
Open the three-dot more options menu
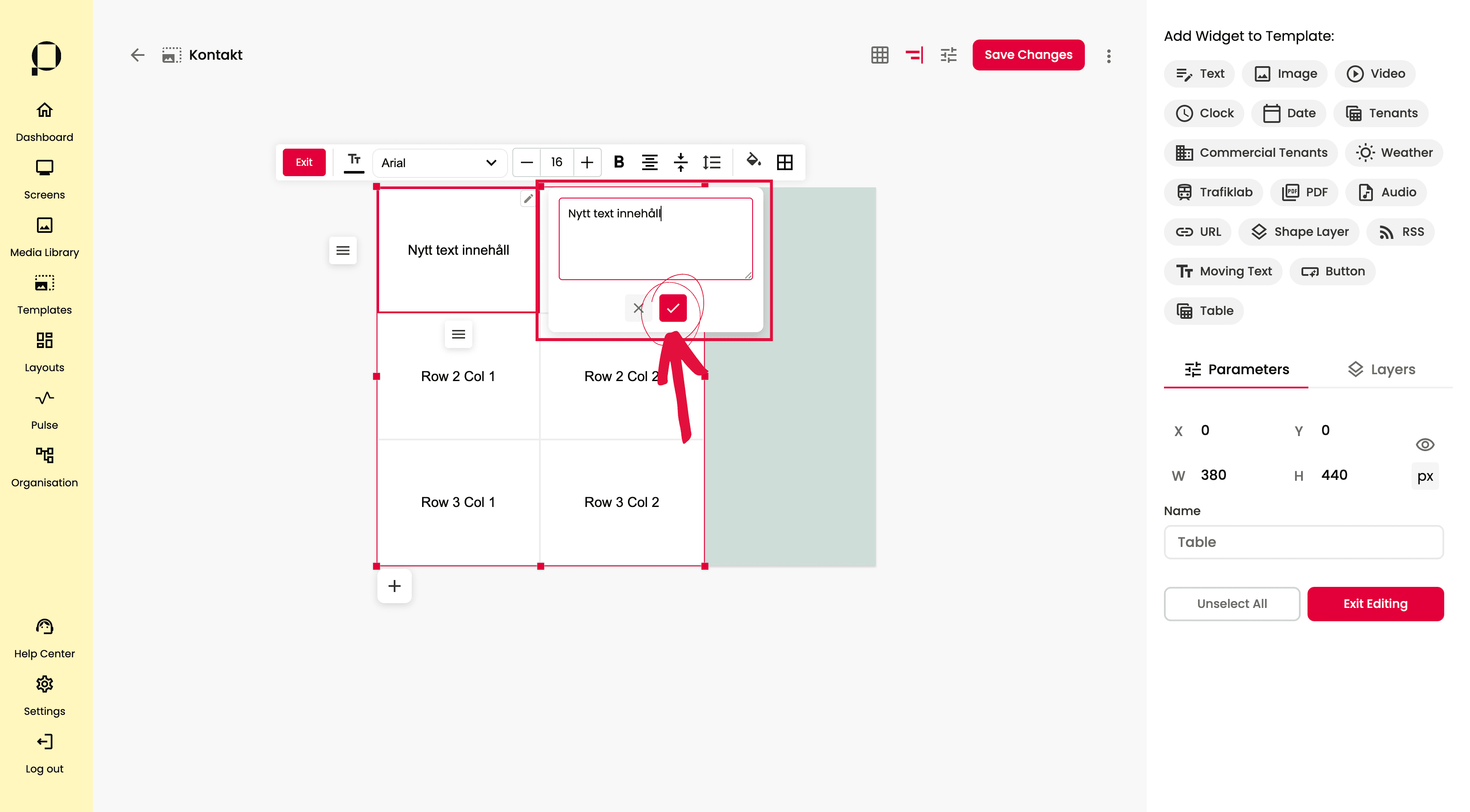(1108, 55)
